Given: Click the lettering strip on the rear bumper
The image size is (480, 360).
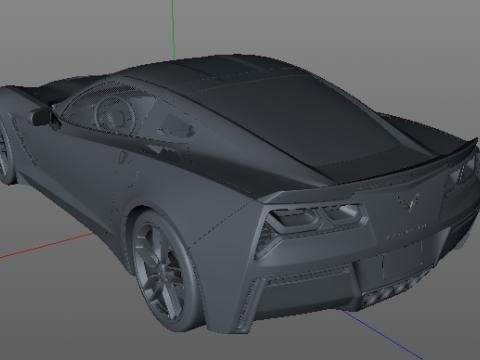Looking at the screenshot, I should 407,231.
